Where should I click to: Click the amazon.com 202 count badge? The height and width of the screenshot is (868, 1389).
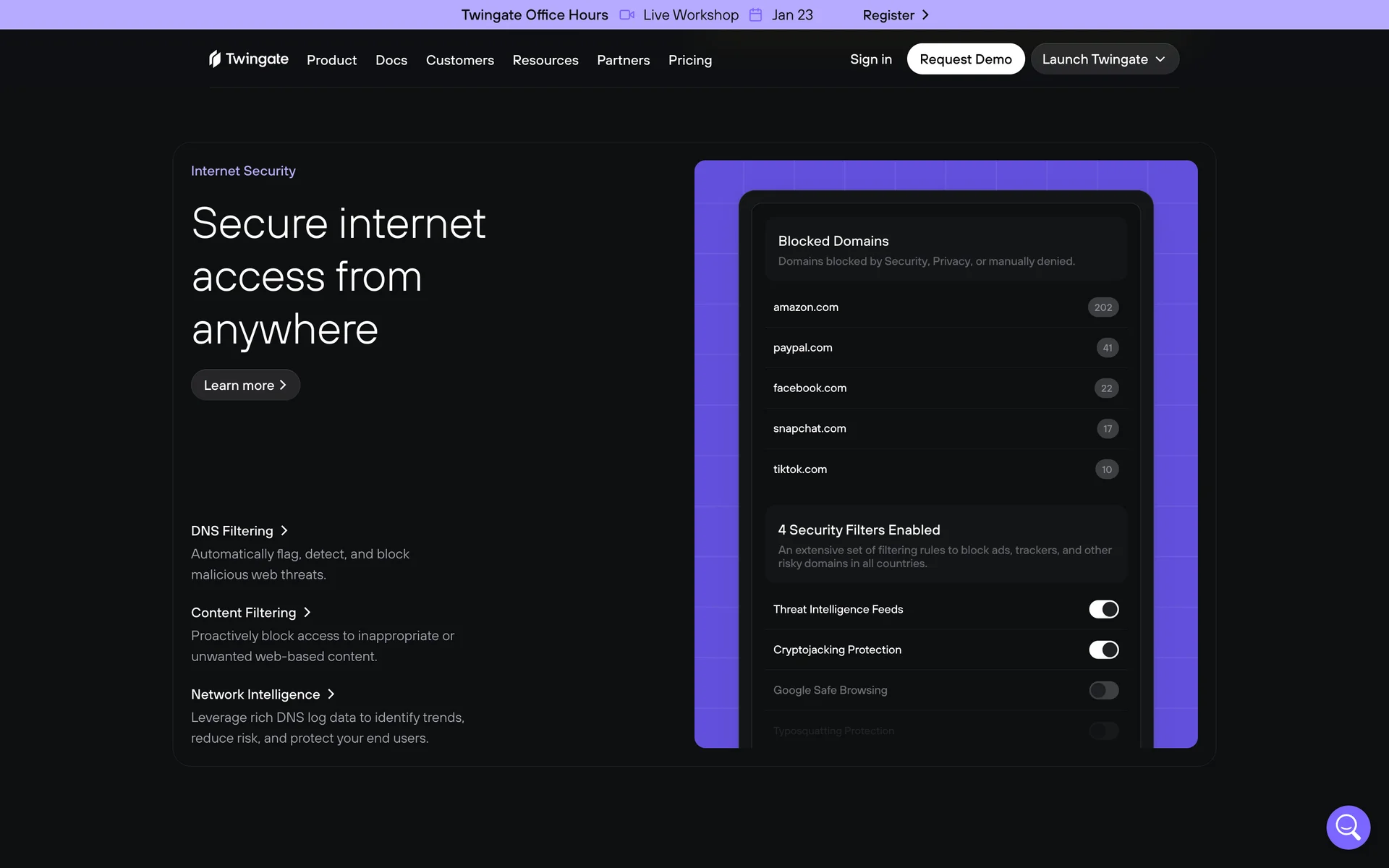pos(1103,307)
